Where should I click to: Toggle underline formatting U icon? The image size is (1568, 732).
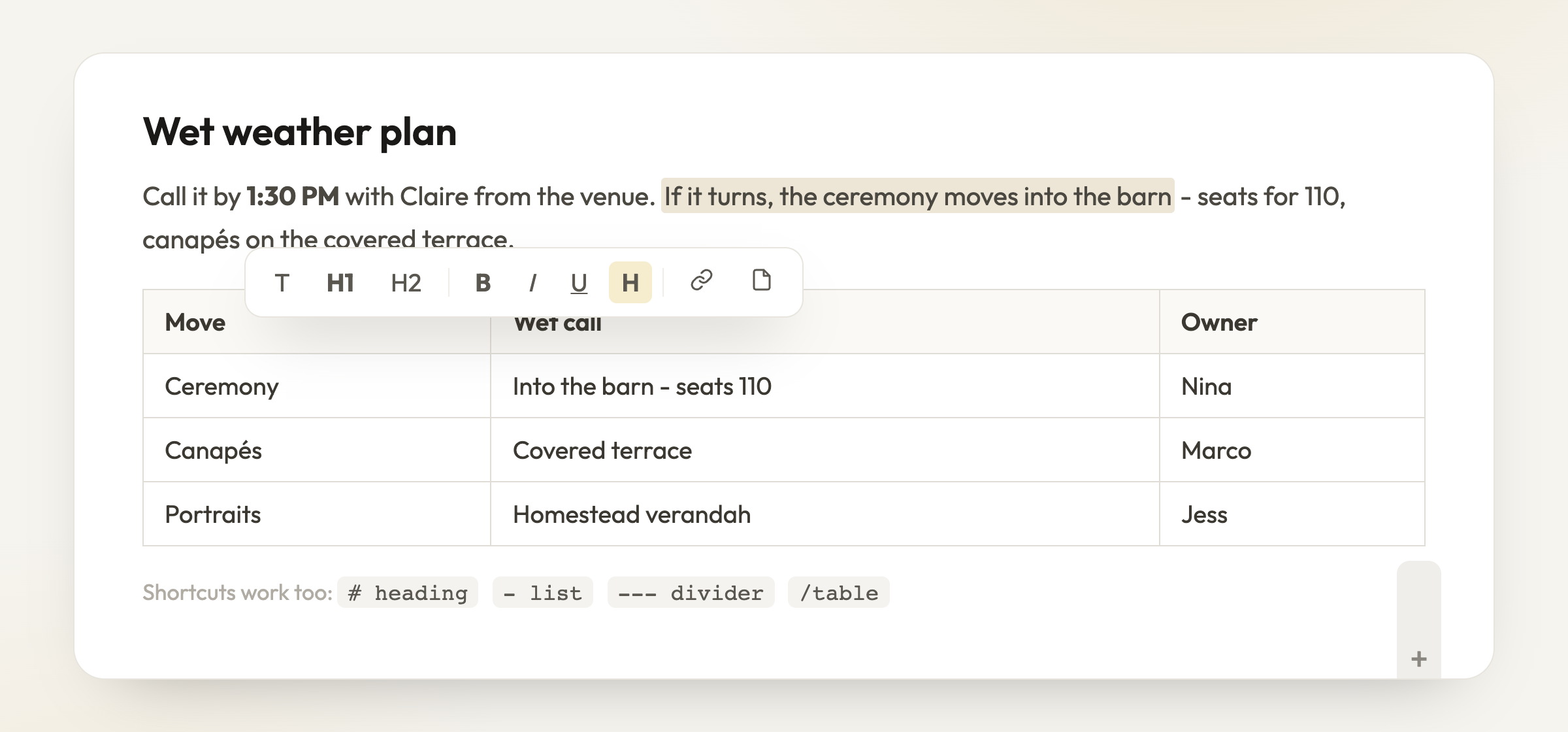pyautogui.click(x=579, y=282)
